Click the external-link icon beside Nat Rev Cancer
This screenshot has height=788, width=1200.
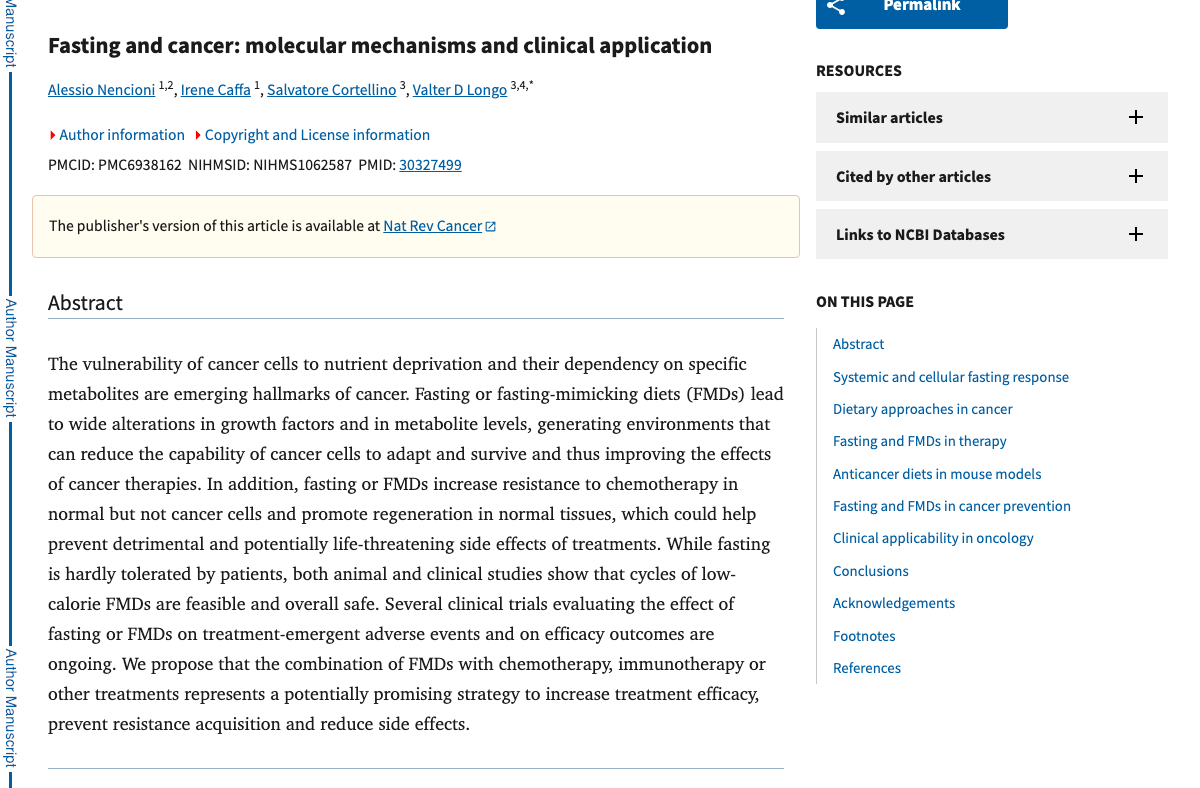click(490, 225)
